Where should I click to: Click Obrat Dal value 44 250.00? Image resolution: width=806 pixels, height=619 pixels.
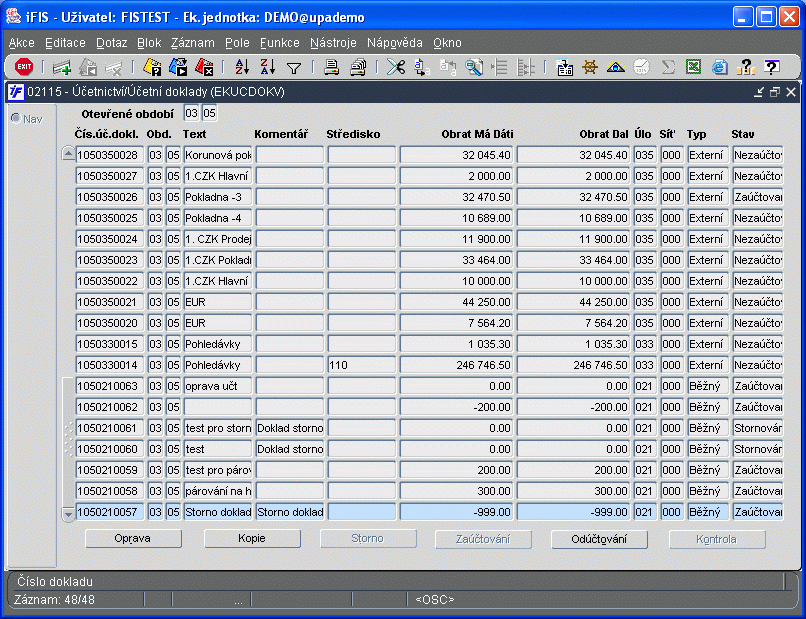click(573, 302)
